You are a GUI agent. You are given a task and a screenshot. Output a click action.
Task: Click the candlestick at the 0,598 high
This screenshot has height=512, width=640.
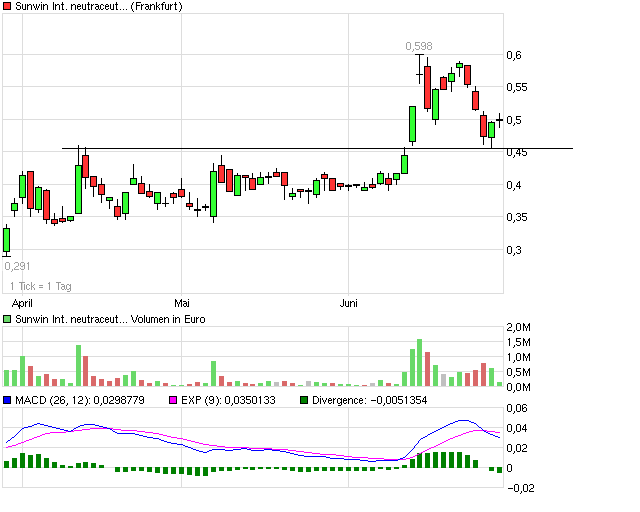(x=419, y=69)
